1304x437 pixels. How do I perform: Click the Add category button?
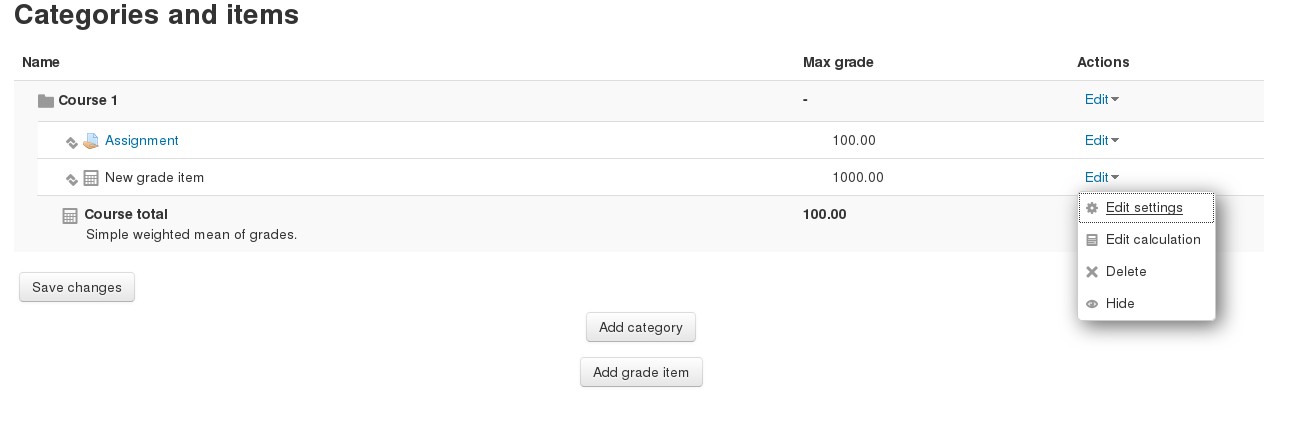point(641,327)
